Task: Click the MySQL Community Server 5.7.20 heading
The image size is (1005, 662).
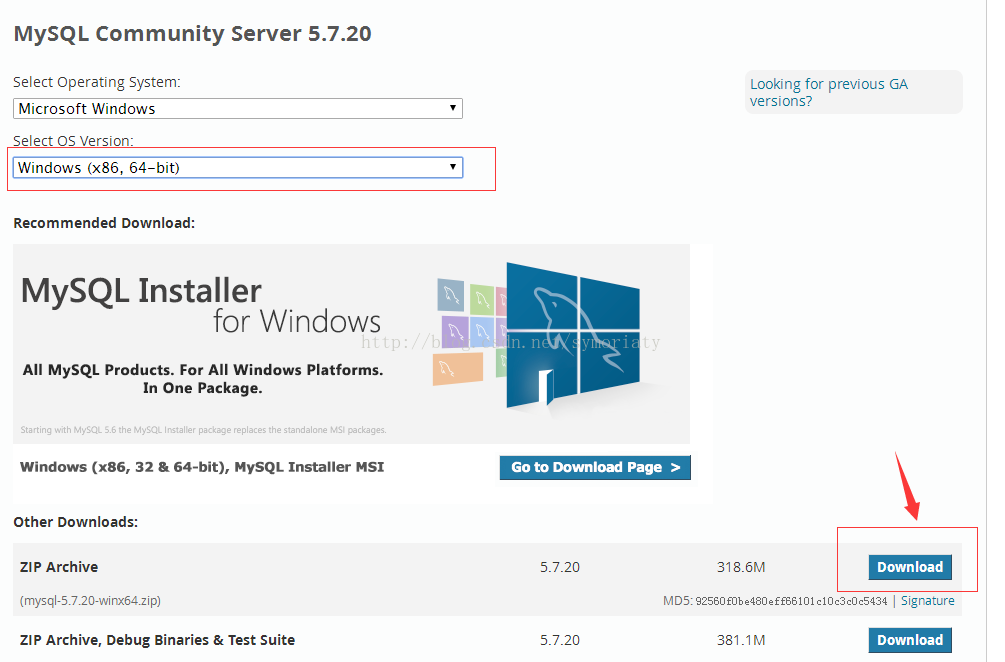Action: (x=192, y=33)
